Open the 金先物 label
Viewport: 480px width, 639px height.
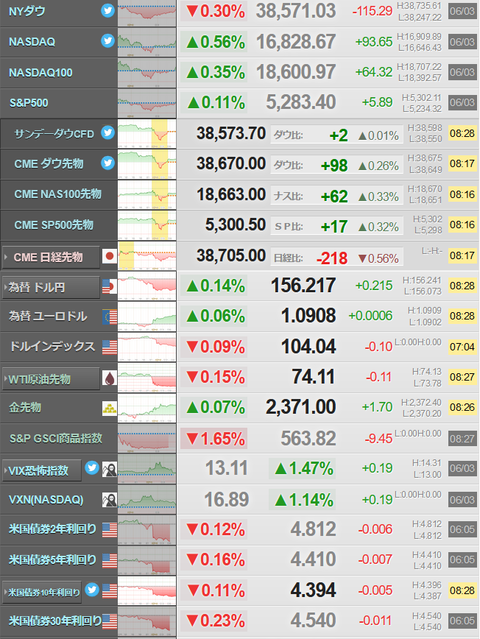coord(25,407)
